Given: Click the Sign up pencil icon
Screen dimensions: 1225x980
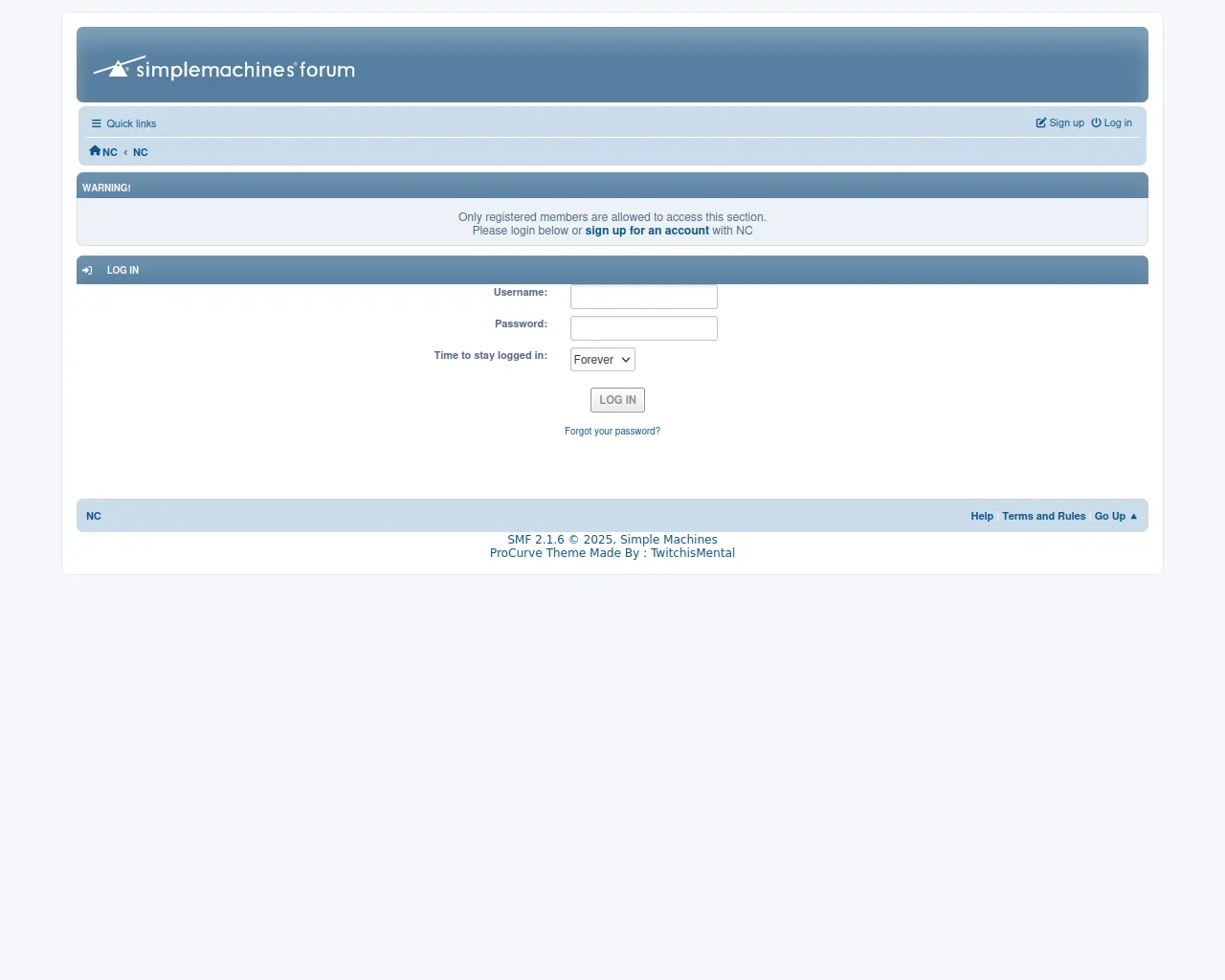Looking at the screenshot, I should [x=1041, y=122].
